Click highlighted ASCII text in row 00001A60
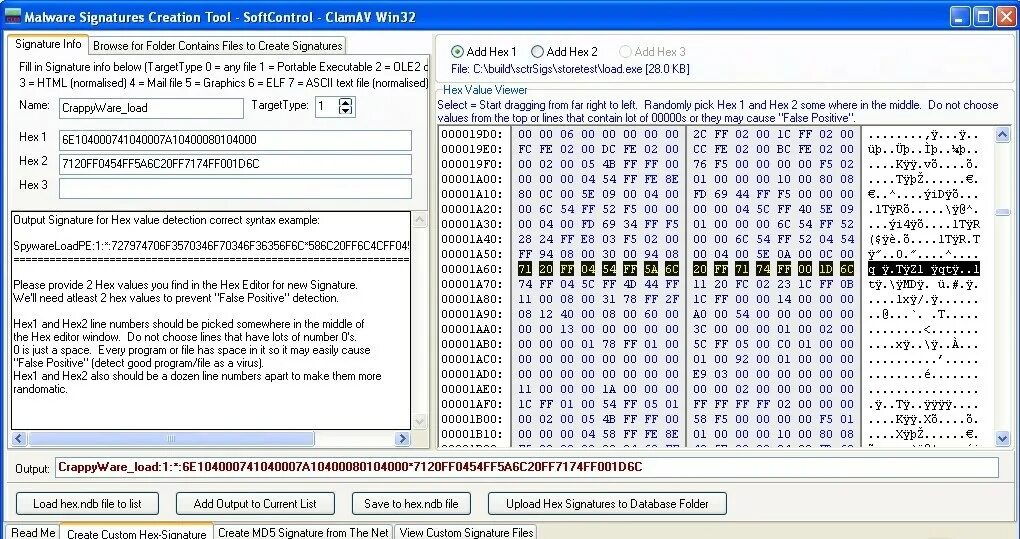1020x539 pixels. pos(923,269)
